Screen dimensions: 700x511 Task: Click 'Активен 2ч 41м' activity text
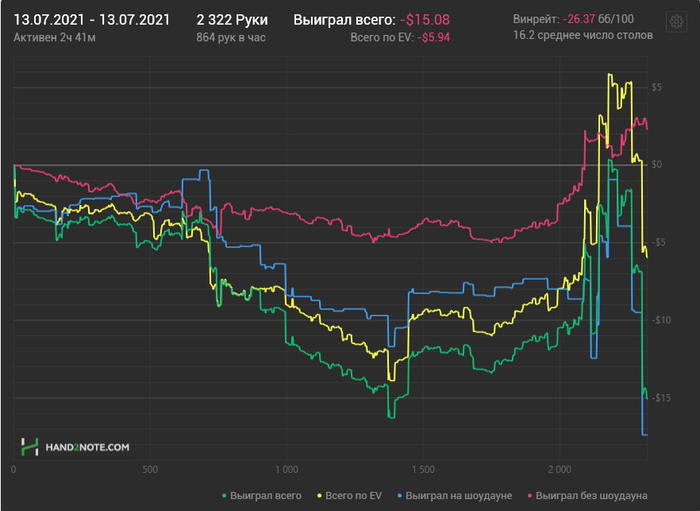click(54, 37)
